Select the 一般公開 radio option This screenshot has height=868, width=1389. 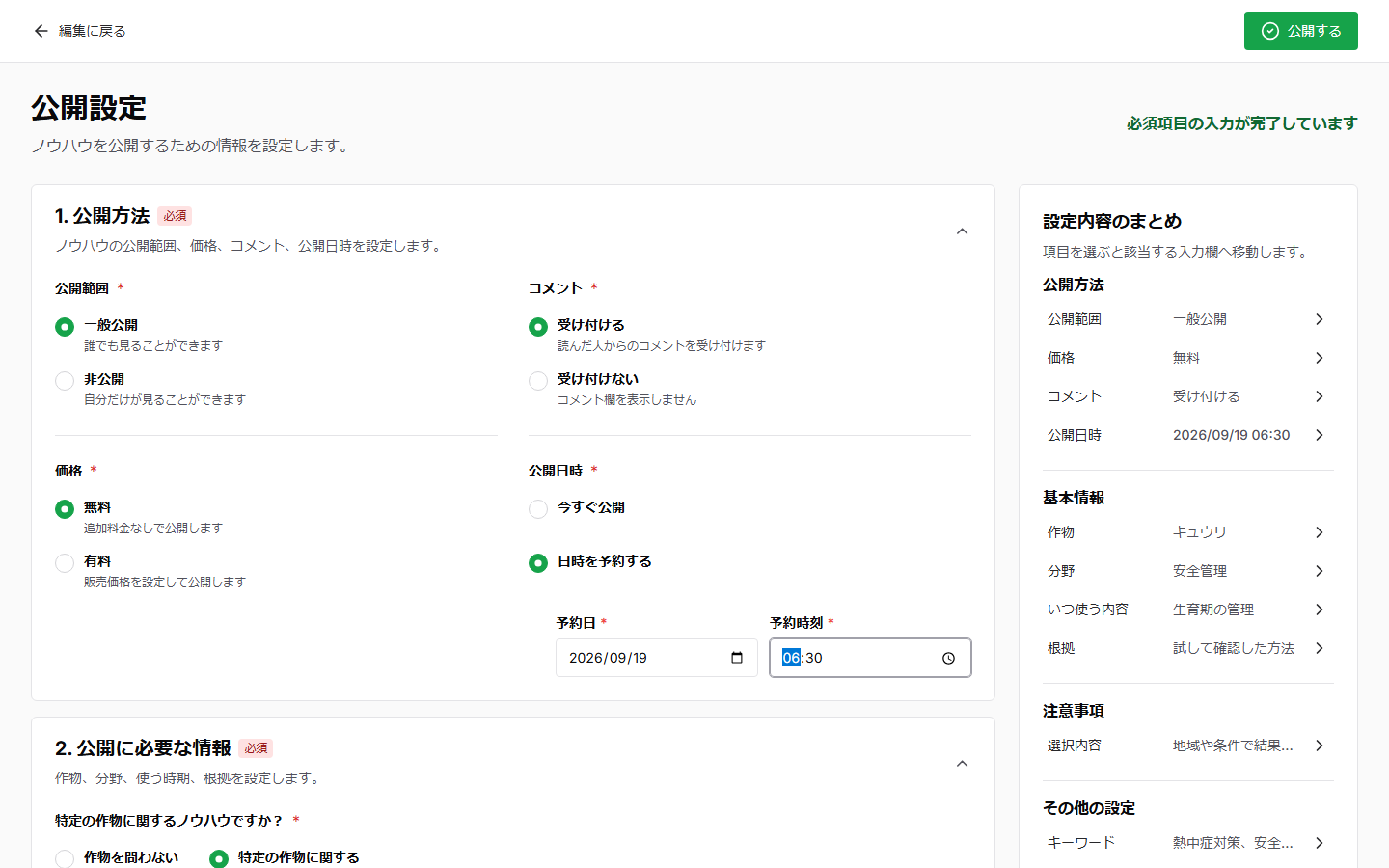pos(65,327)
